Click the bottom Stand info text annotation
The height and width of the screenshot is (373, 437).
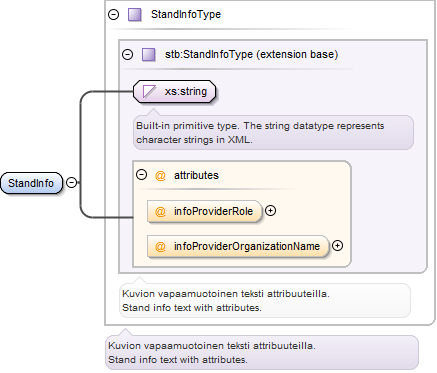coord(262,352)
